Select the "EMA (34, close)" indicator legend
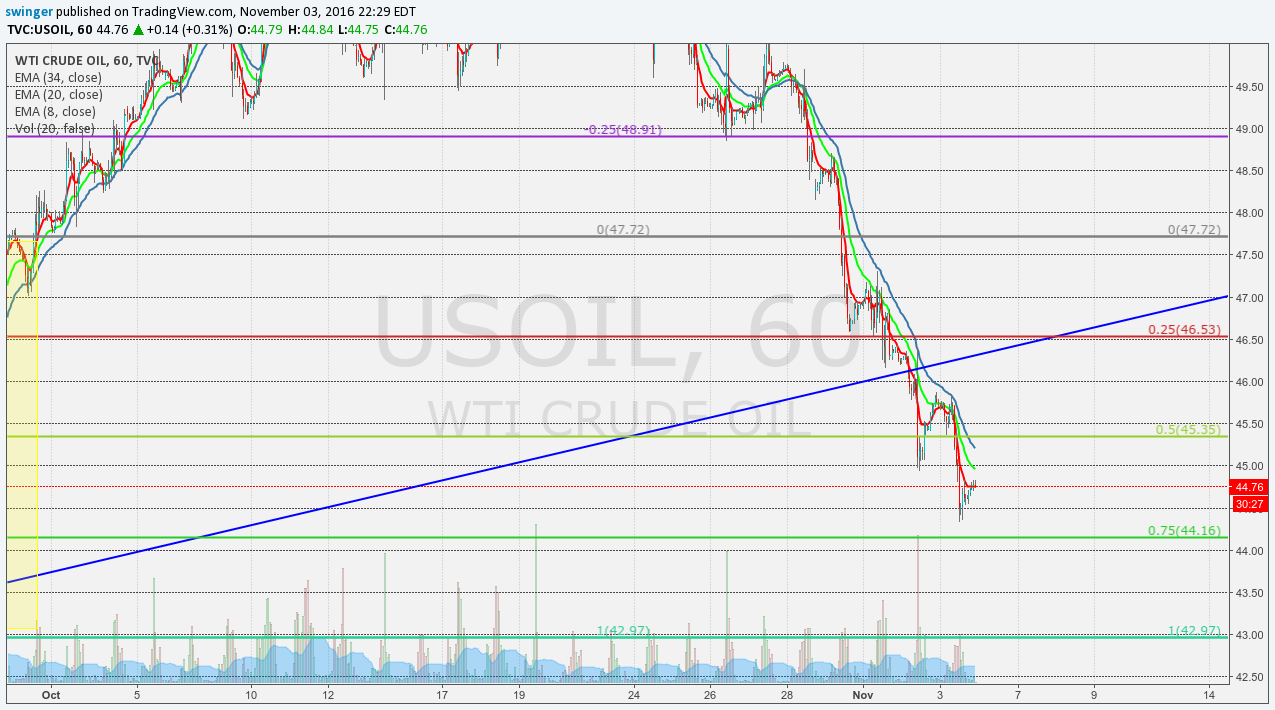1275x710 pixels. 58,77
